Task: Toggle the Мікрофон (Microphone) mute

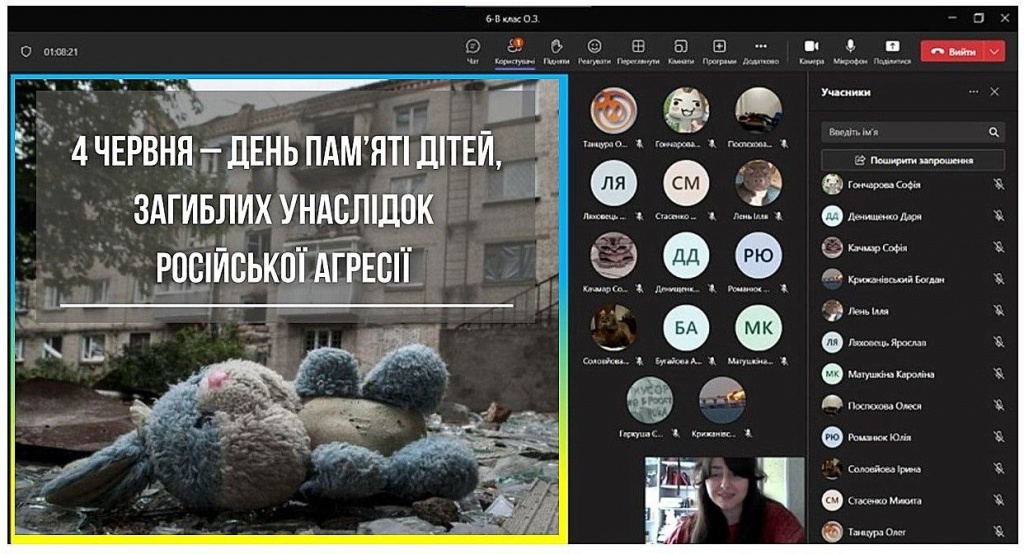Action: pyautogui.click(x=850, y=47)
